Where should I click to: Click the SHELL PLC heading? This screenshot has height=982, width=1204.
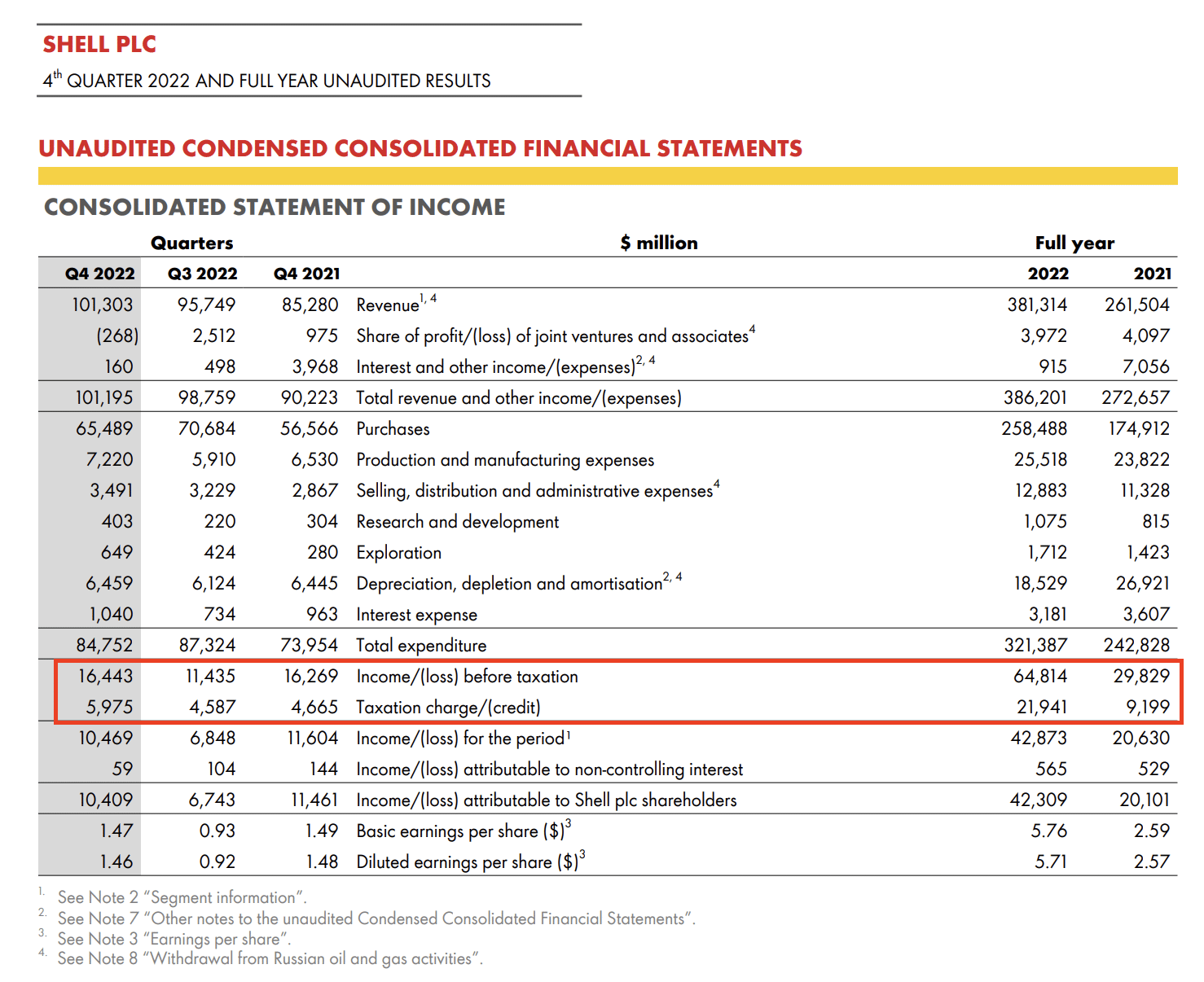coord(99,45)
